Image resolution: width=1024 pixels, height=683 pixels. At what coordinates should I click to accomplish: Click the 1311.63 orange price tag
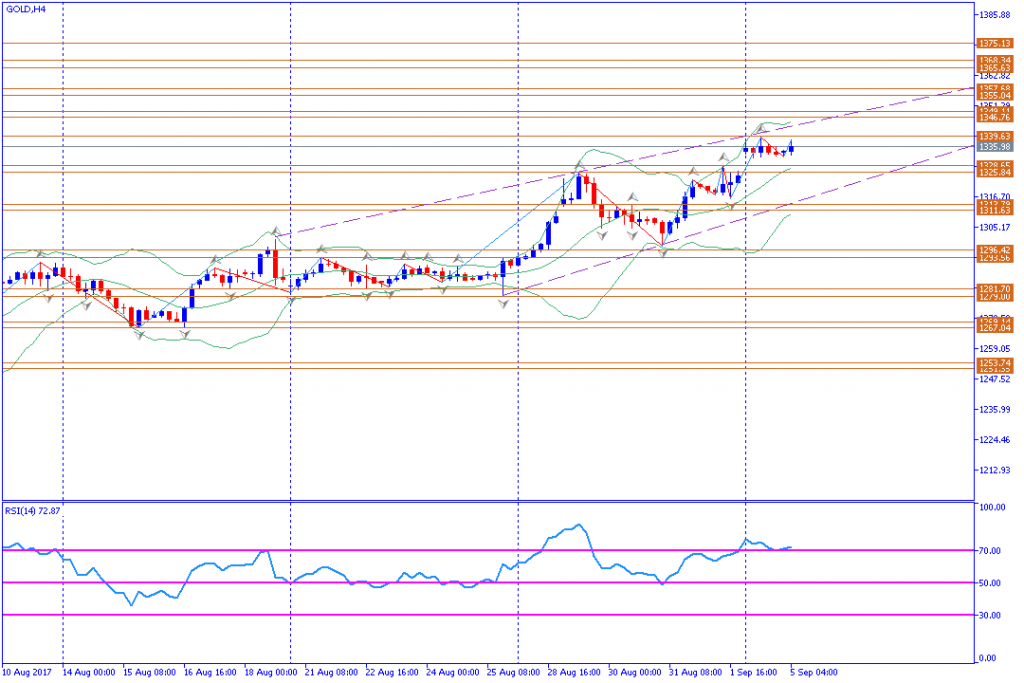995,210
